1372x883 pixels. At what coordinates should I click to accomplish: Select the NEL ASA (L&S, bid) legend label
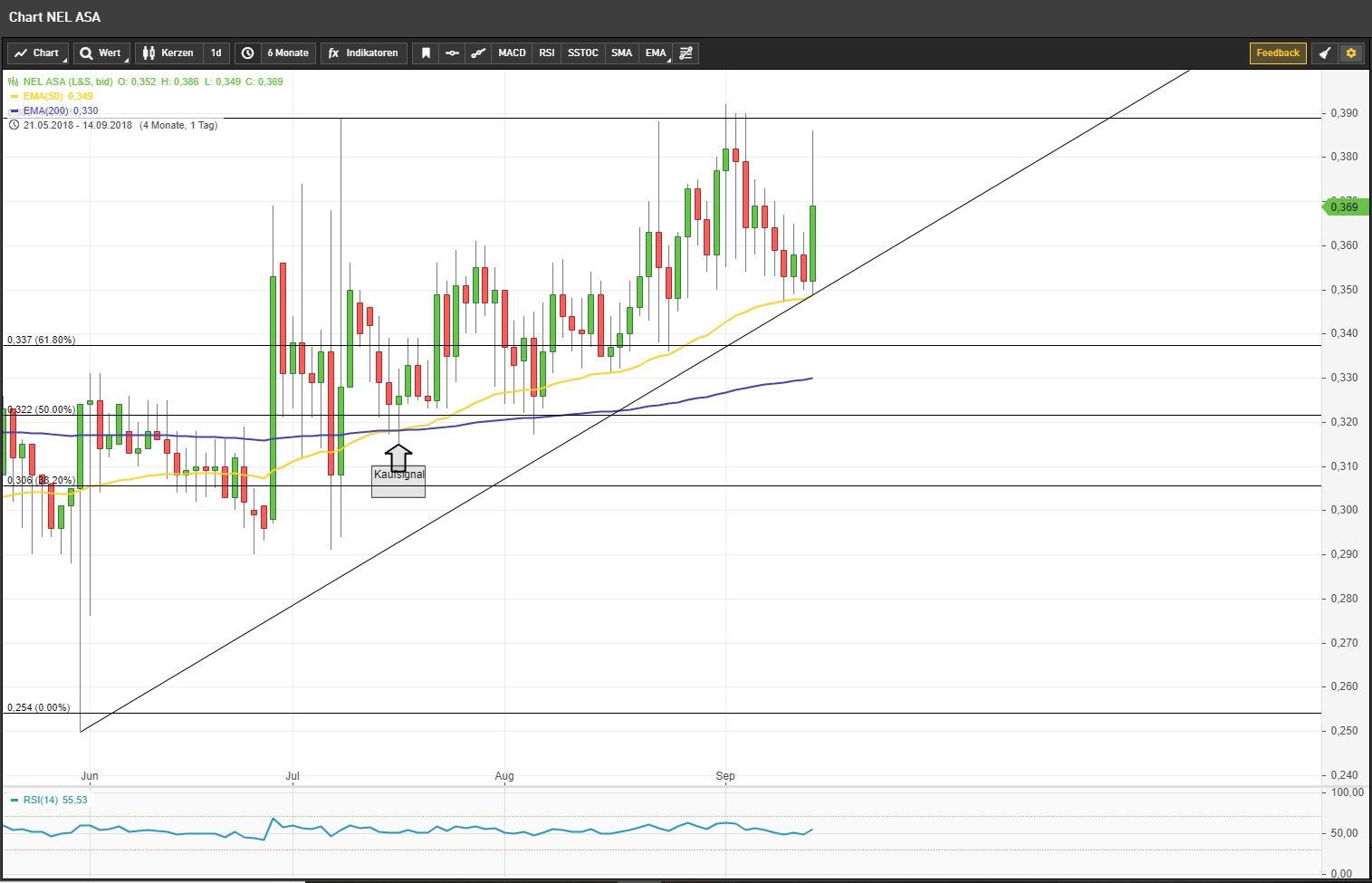pyautogui.click(x=69, y=82)
